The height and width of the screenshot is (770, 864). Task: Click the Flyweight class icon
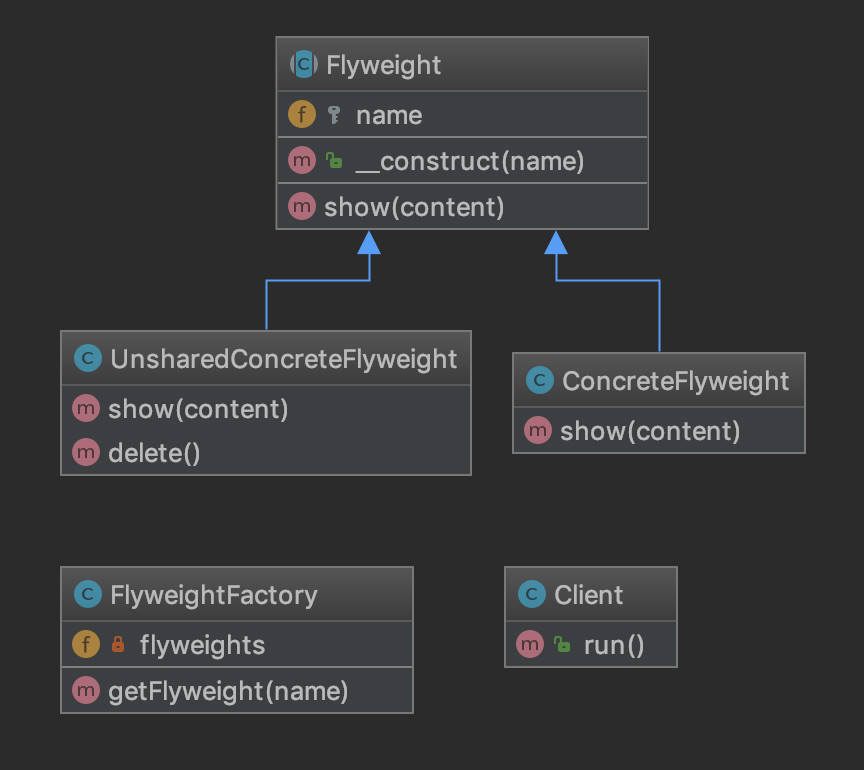point(302,65)
